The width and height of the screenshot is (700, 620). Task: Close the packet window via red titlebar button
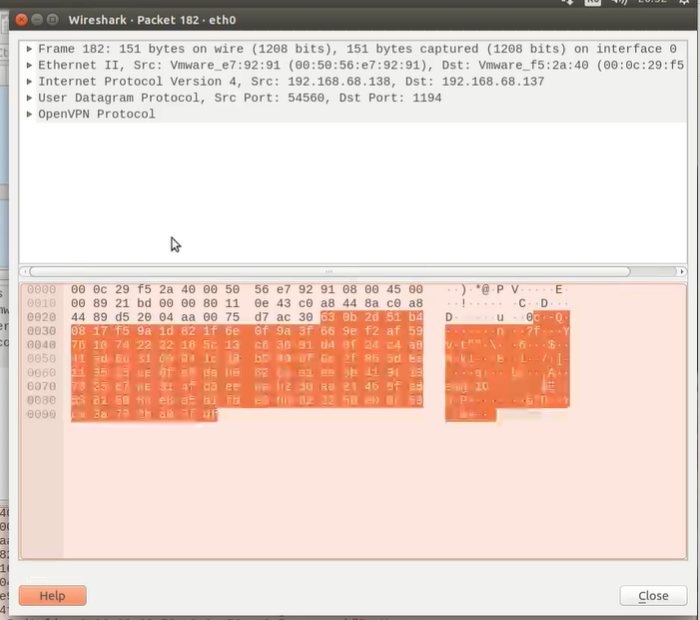(21, 20)
